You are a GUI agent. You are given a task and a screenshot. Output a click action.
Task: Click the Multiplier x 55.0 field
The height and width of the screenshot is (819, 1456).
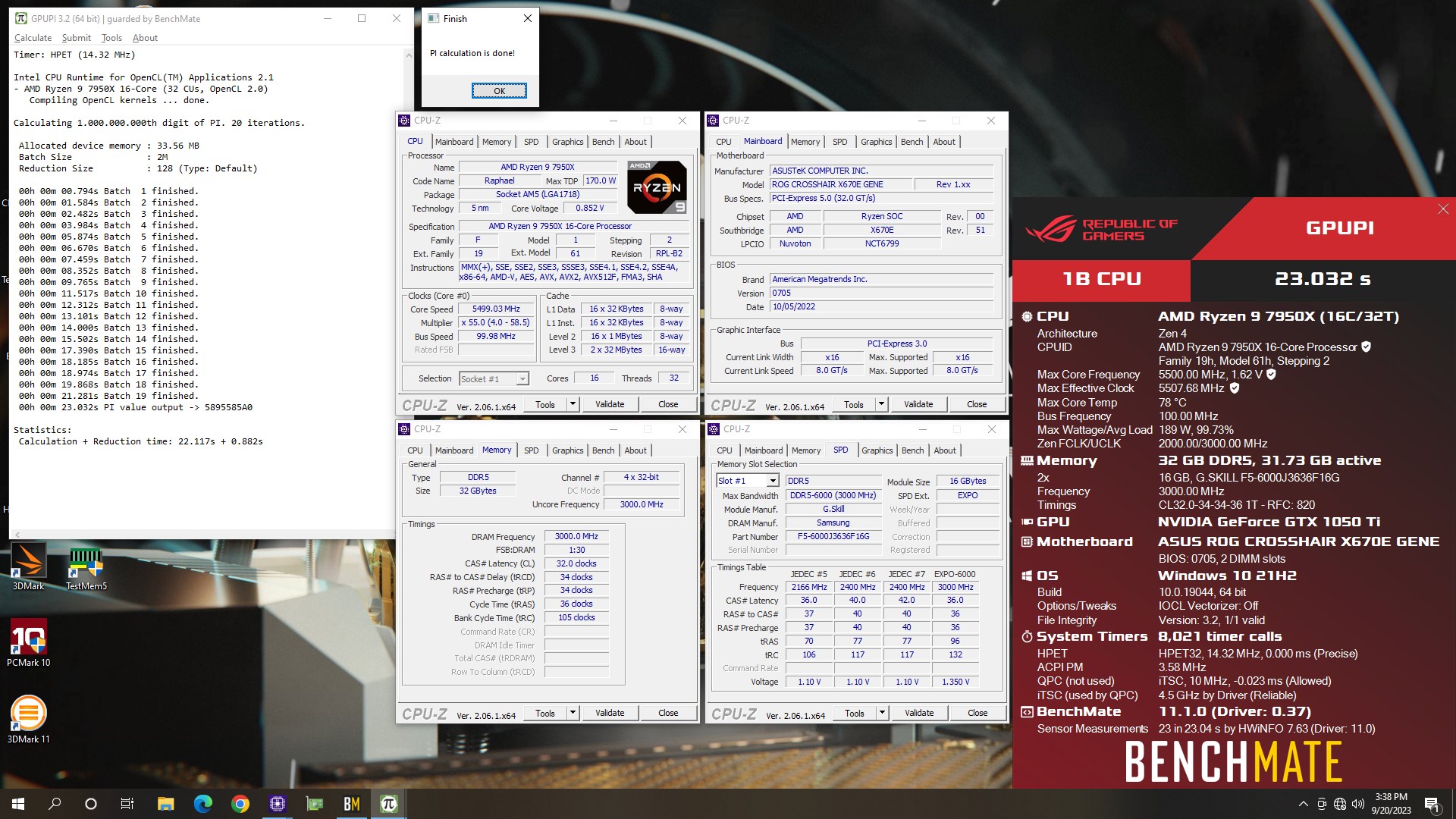[x=496, y=322]
